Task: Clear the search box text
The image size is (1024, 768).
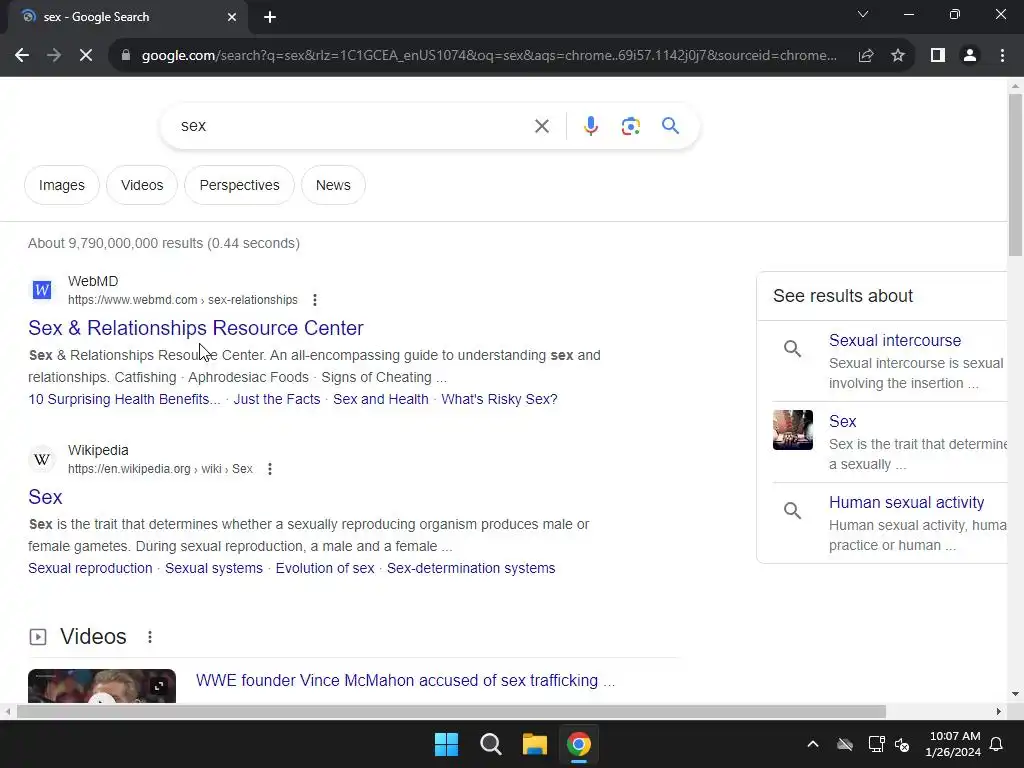Action: click(541, 126)
